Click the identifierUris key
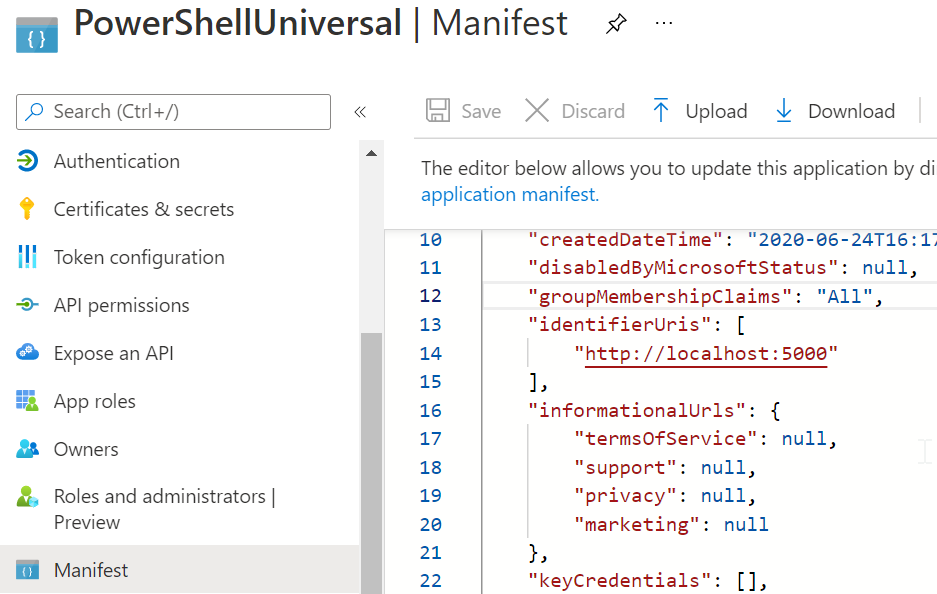Screen dimensions: 937x594 click(619, 325)
